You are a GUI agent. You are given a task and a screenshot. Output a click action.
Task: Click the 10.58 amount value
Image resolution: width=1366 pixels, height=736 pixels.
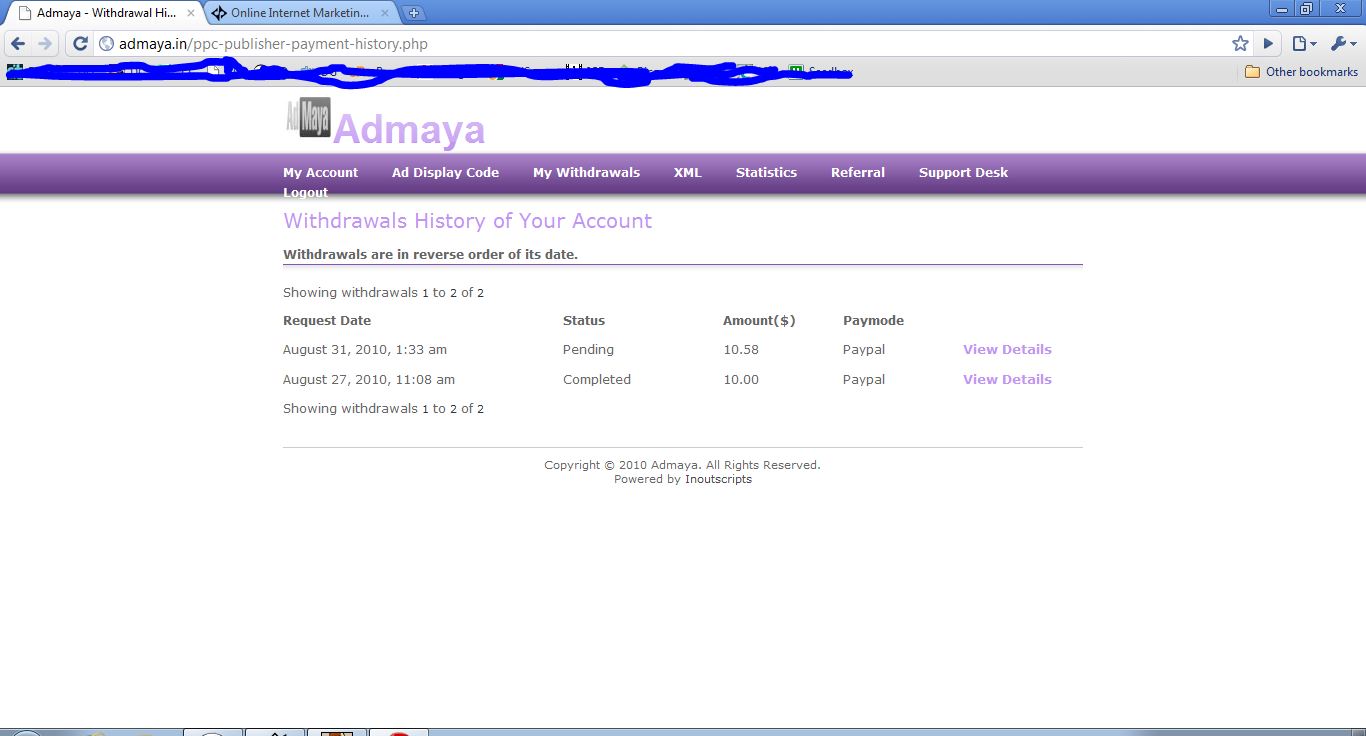(x=741, y=349)
